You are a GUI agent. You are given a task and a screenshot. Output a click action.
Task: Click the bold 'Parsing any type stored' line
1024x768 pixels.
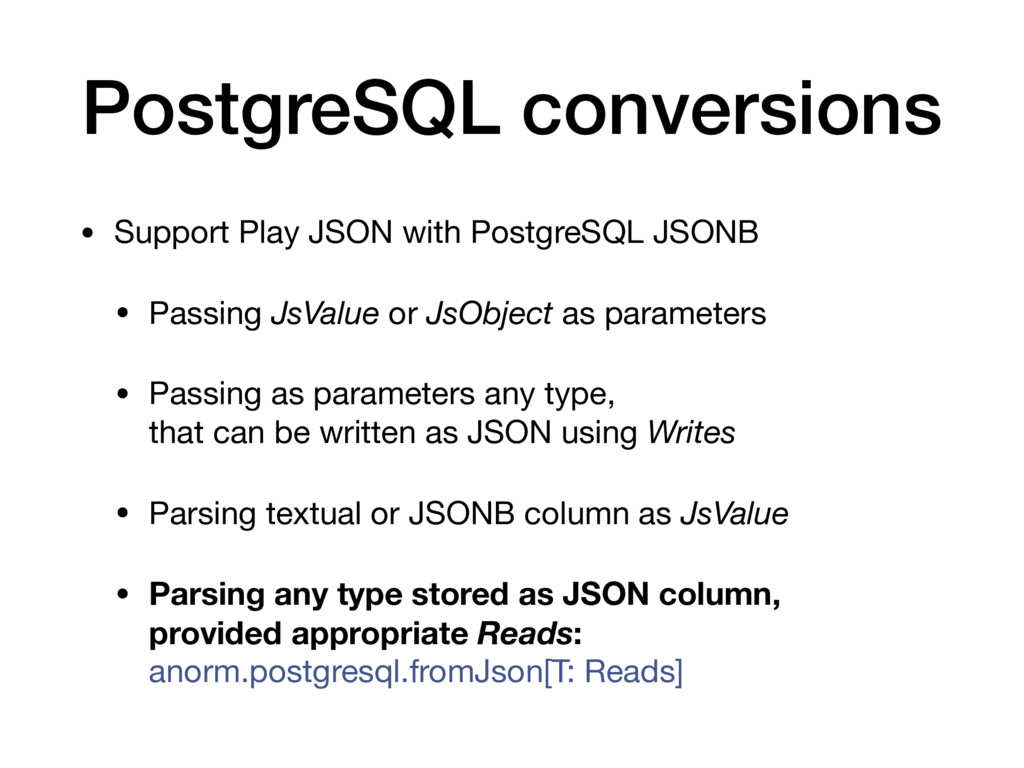[464, 596]
